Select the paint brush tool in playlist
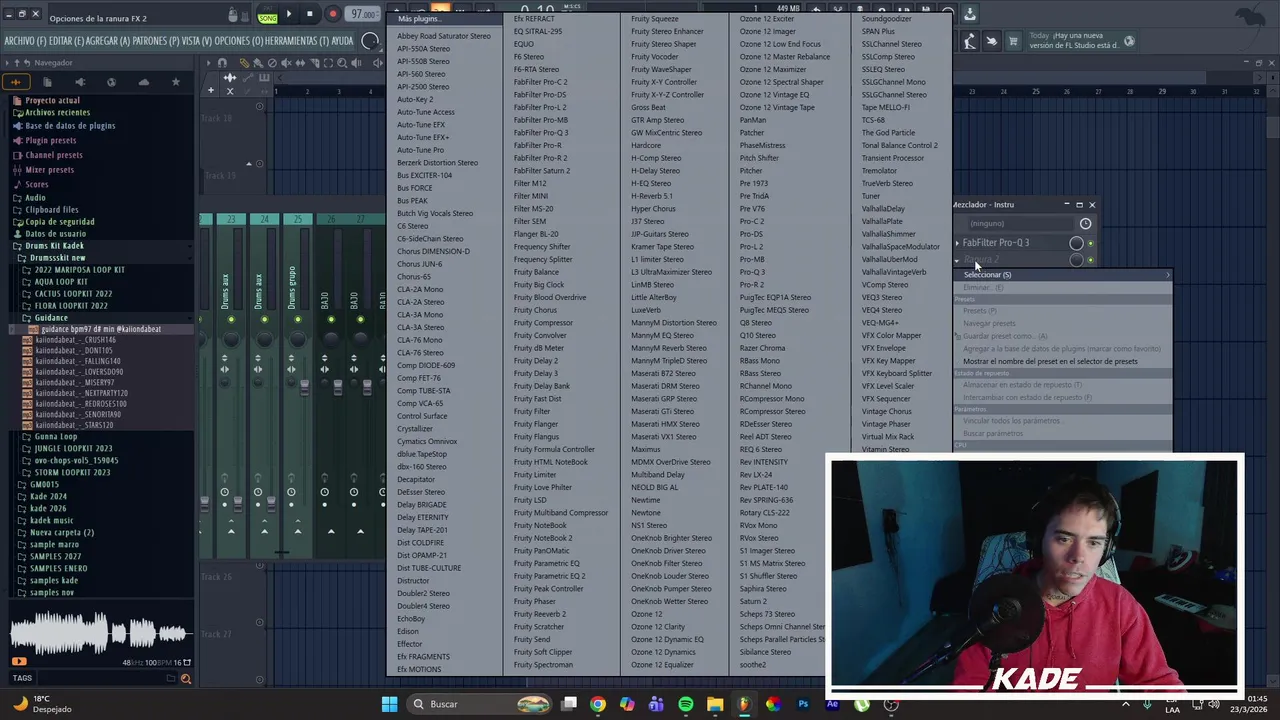The height and width of the screenshot is (720, 1280). point(257,63)
